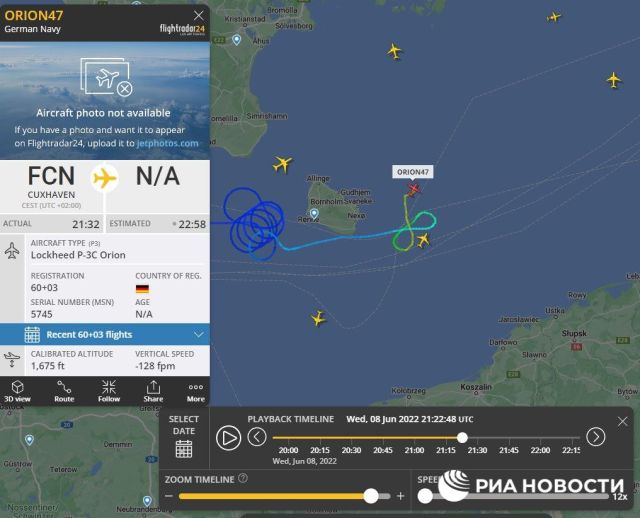Click the zoom timeline help icon
Screen dimensions: 640x518
pos(243,478)
